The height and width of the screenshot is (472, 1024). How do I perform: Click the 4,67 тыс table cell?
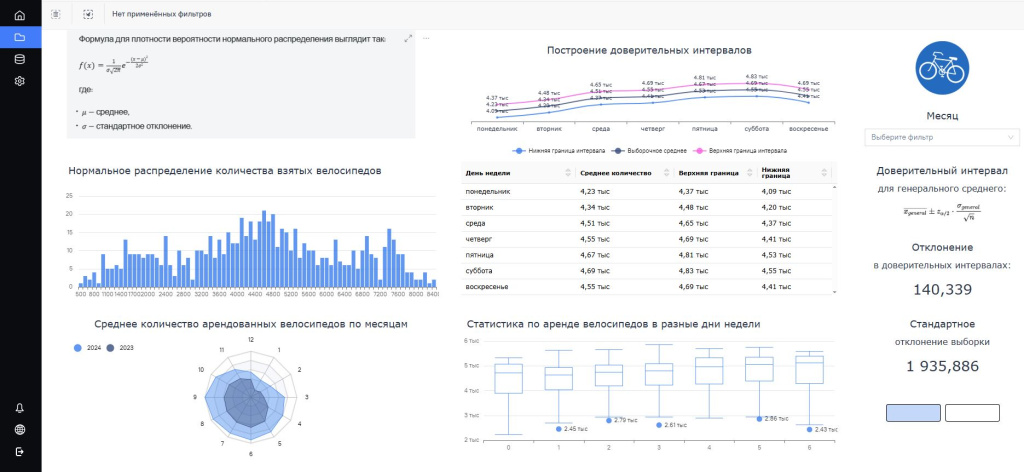[x=594, y=255]
